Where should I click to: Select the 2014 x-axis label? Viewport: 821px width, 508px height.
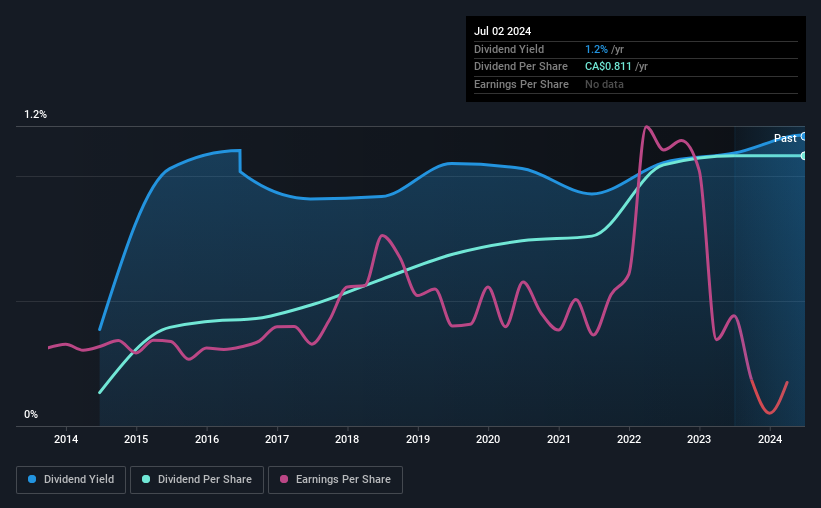[66, 439]
